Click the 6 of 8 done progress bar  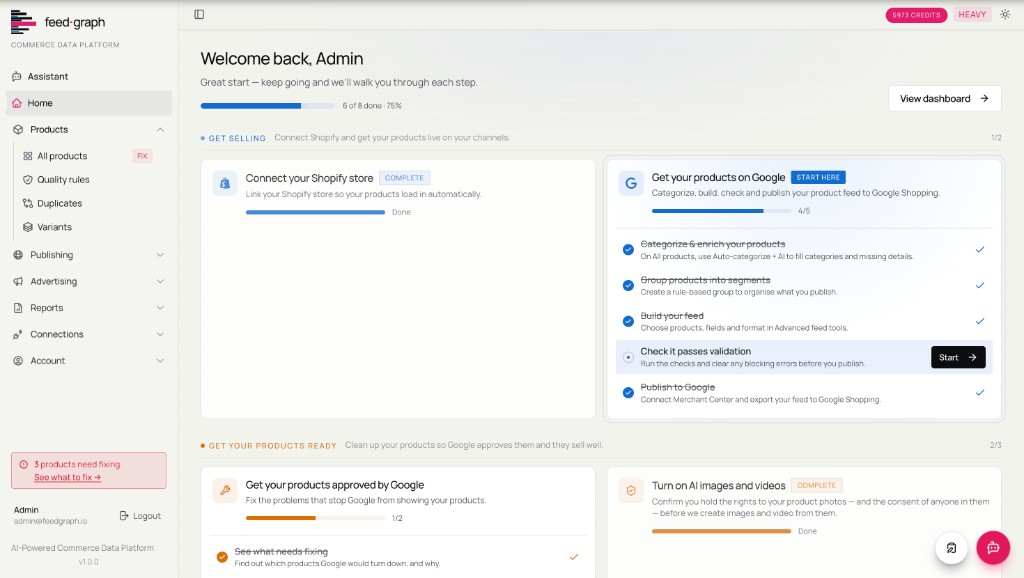tap(267, 106)
